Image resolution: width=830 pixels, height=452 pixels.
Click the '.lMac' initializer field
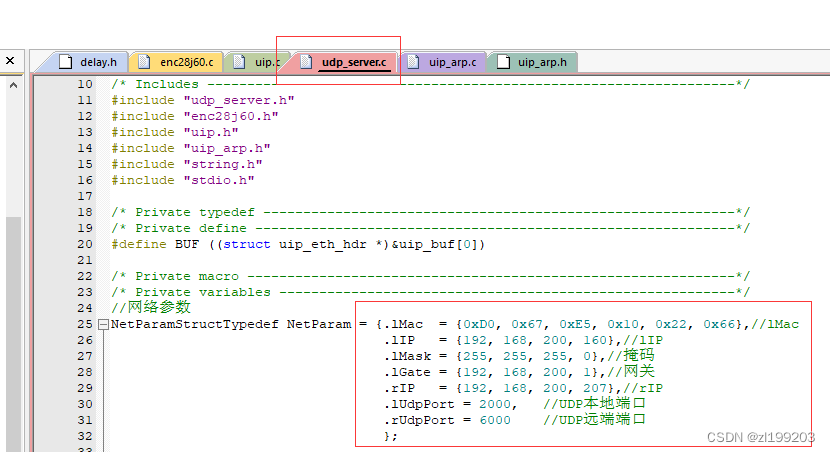[403, 324]
